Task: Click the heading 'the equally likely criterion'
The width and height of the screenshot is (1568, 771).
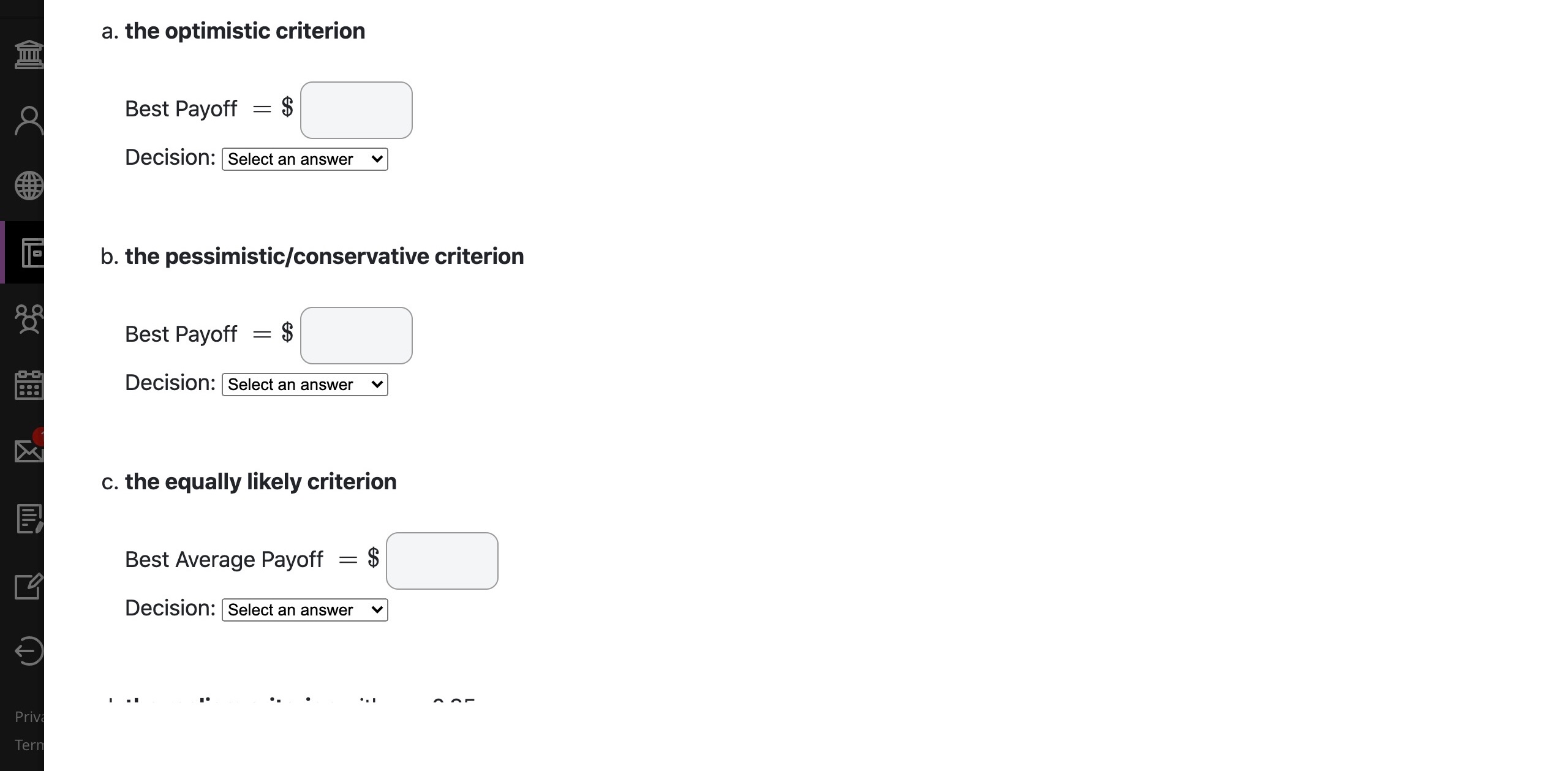Action: point(260,481)
